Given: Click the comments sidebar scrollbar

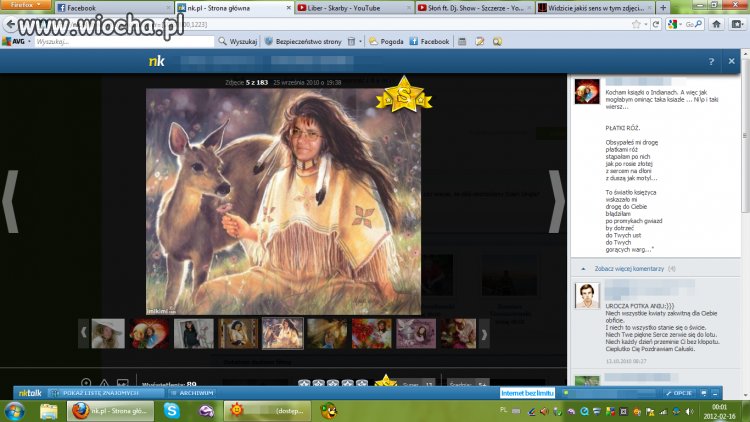Looking at the screenshot, I should point(745,137).
